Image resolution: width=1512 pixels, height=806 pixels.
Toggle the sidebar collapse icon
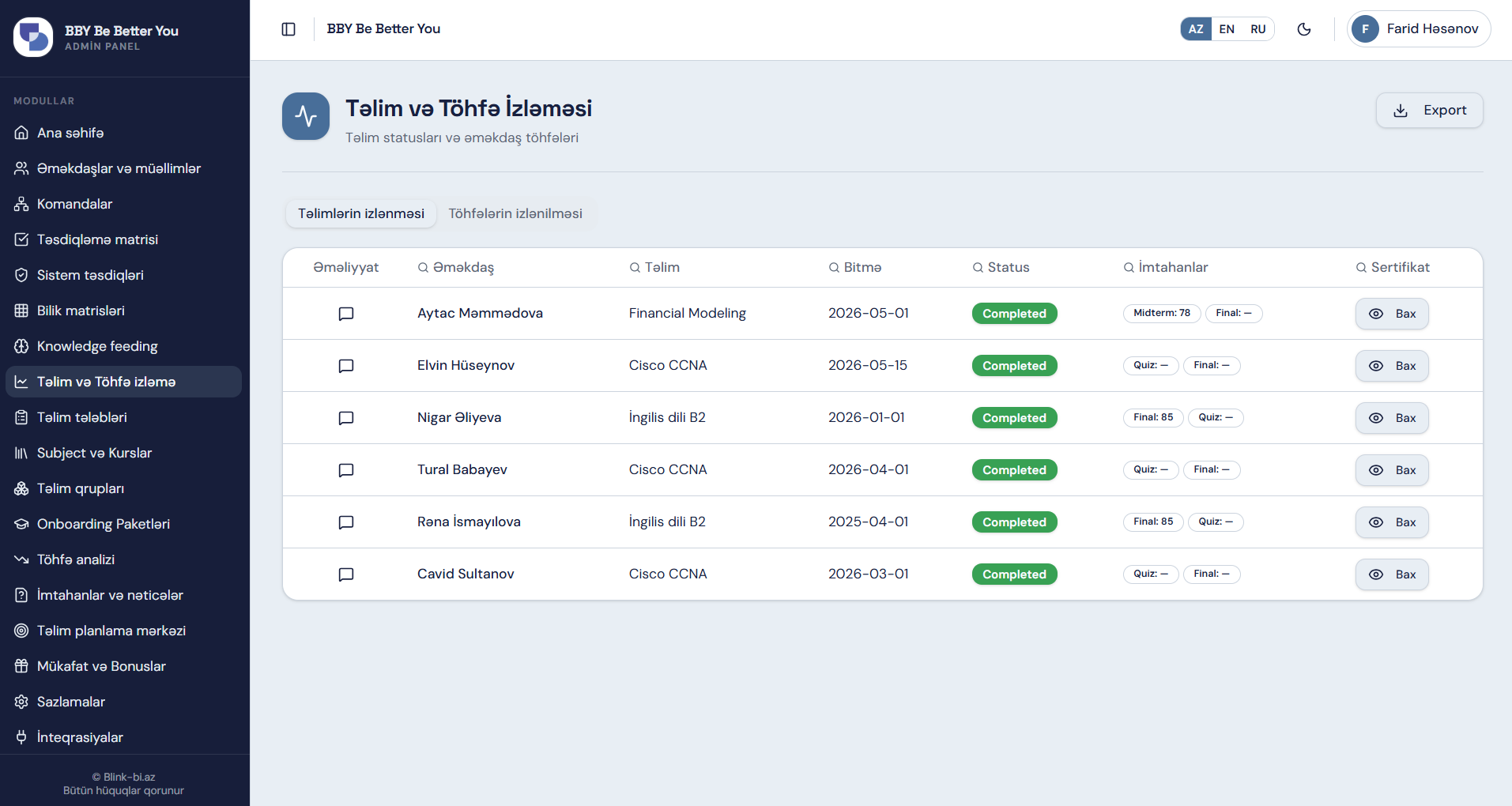point(288,29)
